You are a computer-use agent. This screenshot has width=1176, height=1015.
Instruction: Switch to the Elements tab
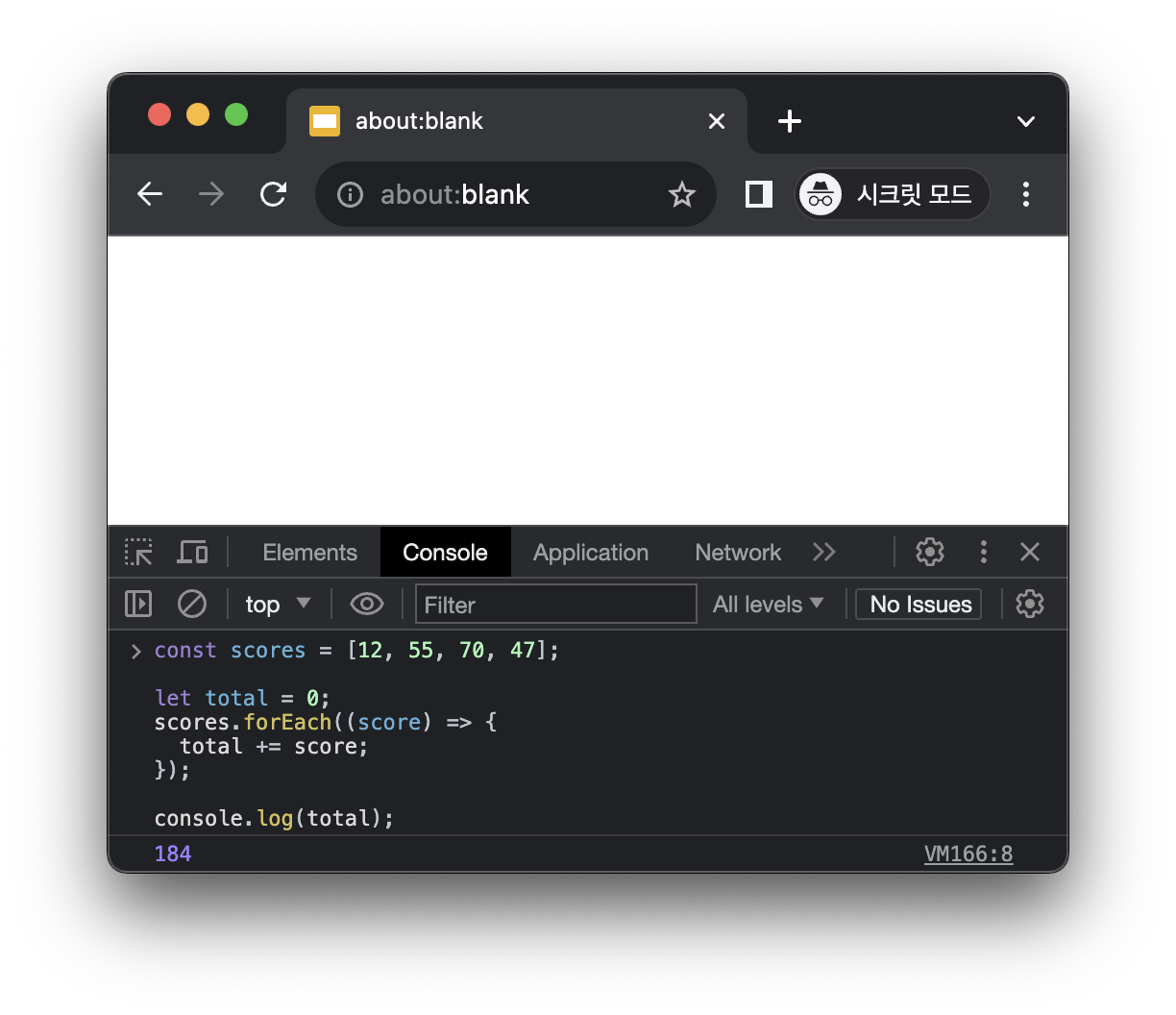(309, 553)
